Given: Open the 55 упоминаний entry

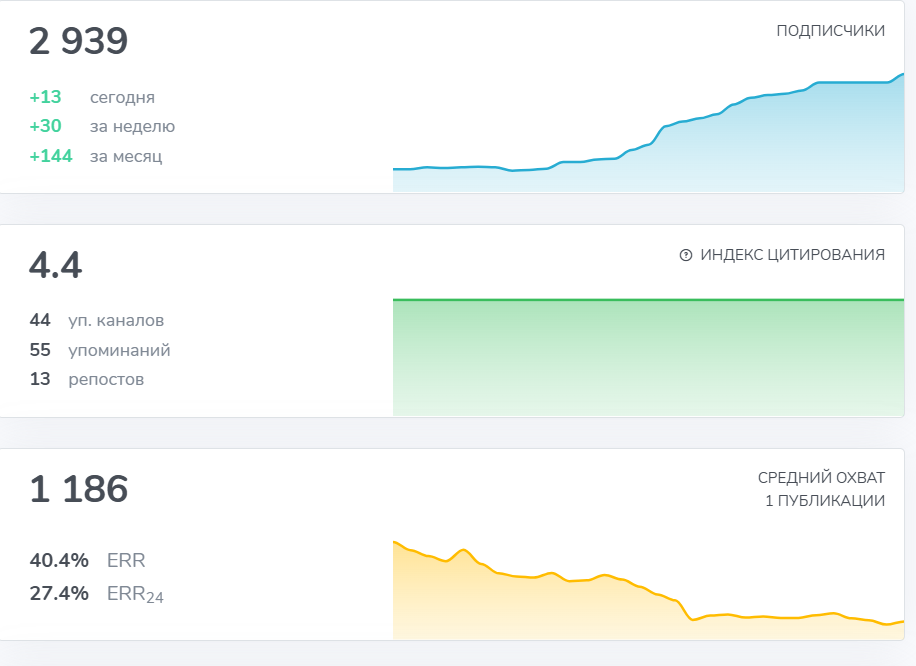Looking at the screenshot, I should 100,350.
